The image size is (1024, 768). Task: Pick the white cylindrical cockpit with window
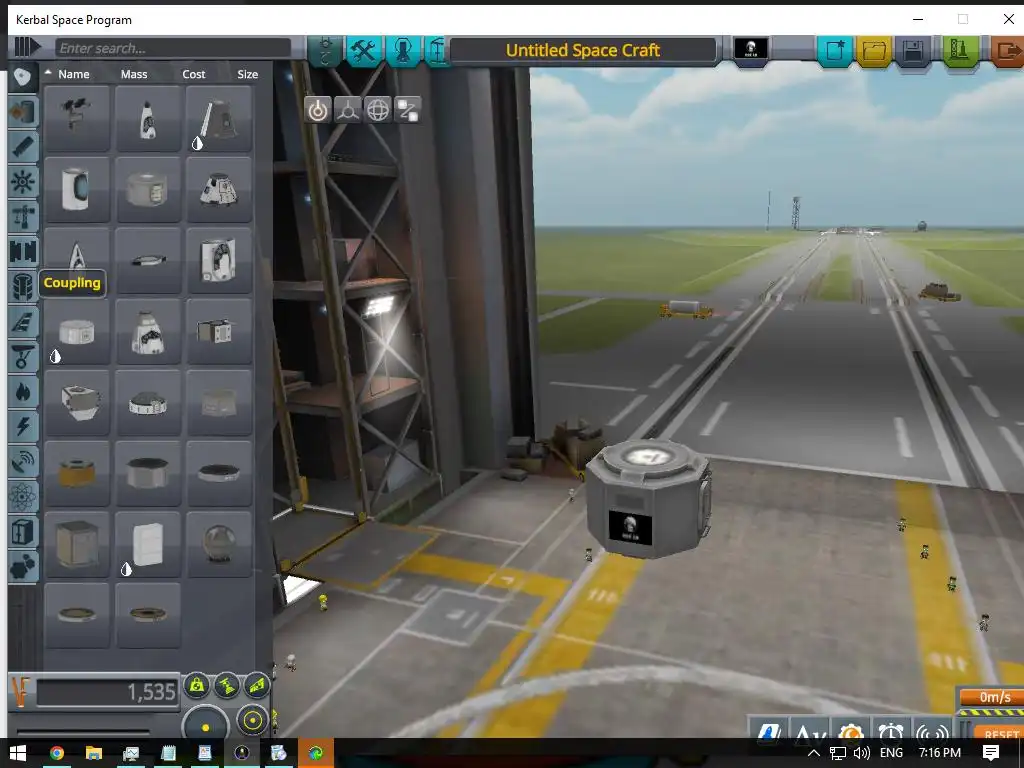click(77, 189)
